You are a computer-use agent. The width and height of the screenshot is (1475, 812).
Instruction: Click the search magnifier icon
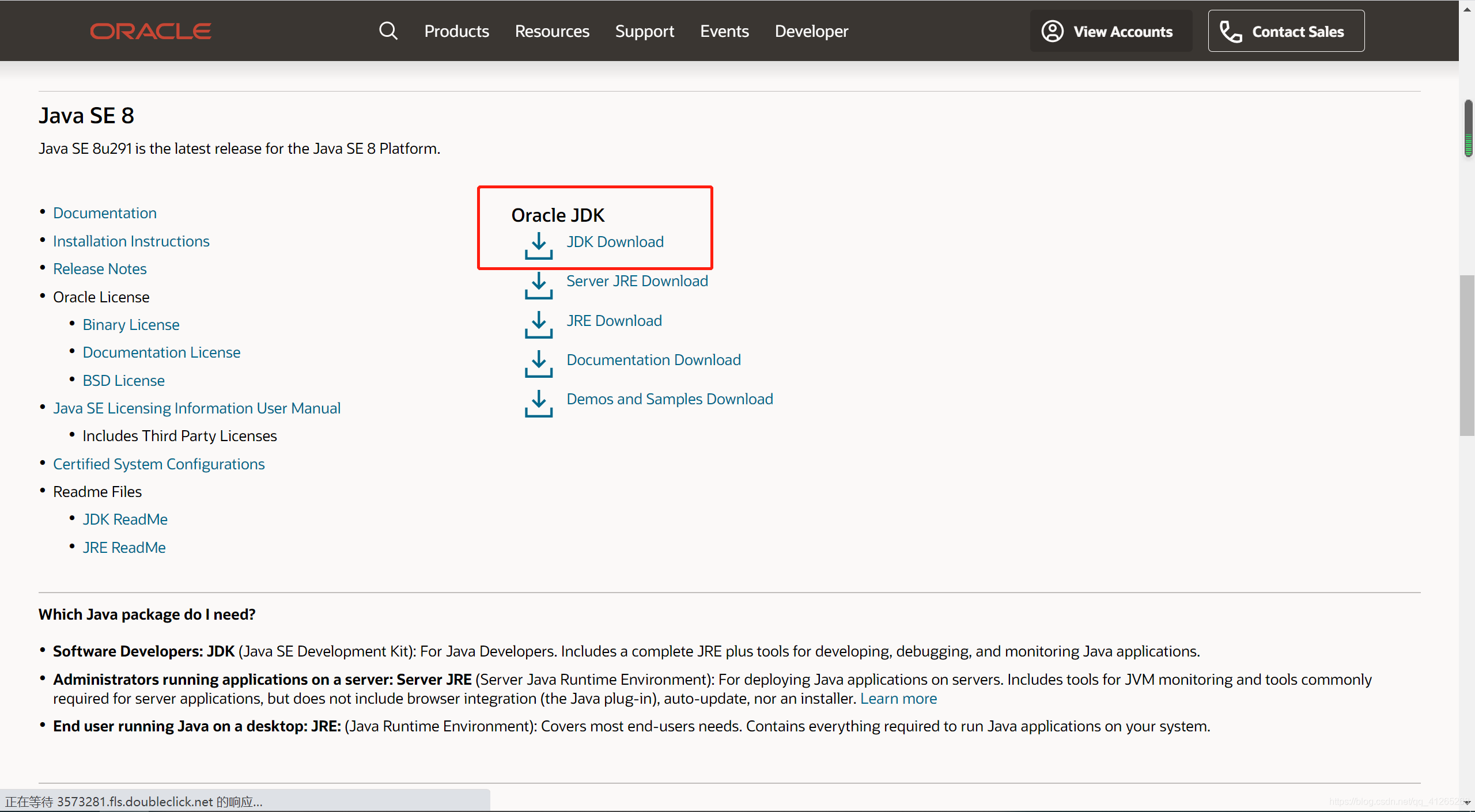coord(388,31)
